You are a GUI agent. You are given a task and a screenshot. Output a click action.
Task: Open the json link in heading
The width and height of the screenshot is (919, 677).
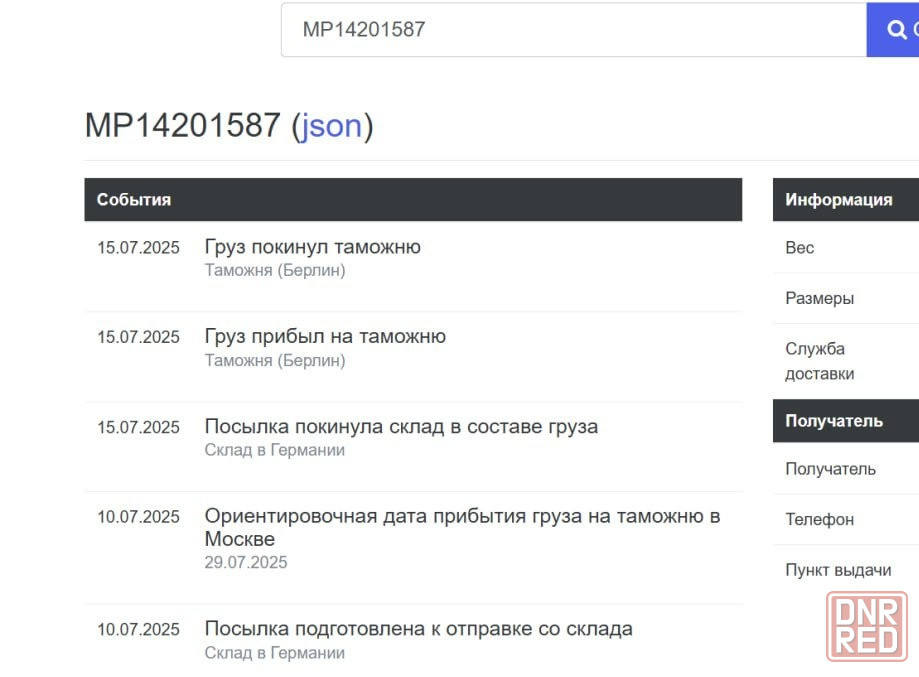click(331, 126)
